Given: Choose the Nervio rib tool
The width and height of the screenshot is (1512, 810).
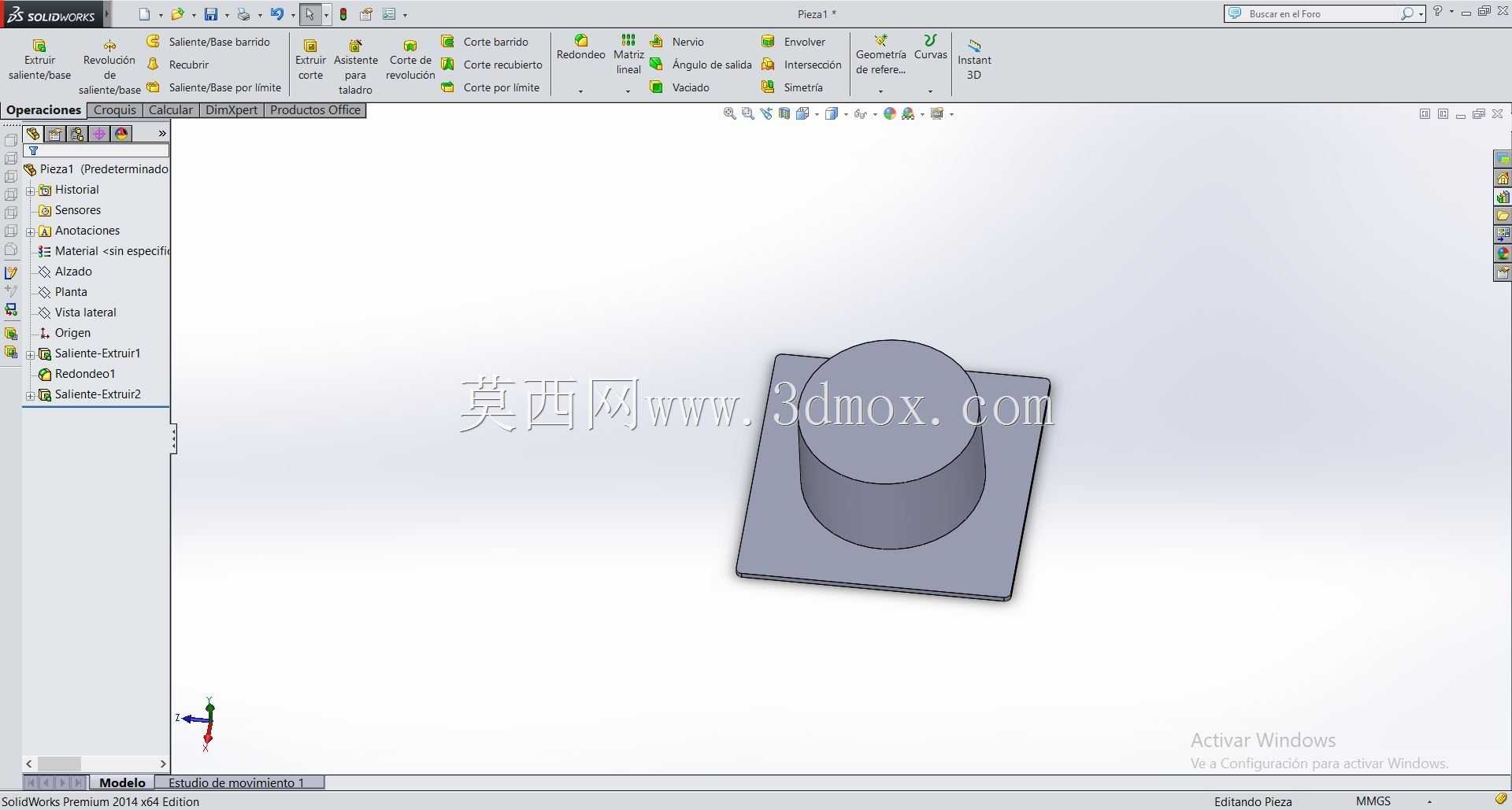Looking at the screenshot, I should (x=677, y=42).
